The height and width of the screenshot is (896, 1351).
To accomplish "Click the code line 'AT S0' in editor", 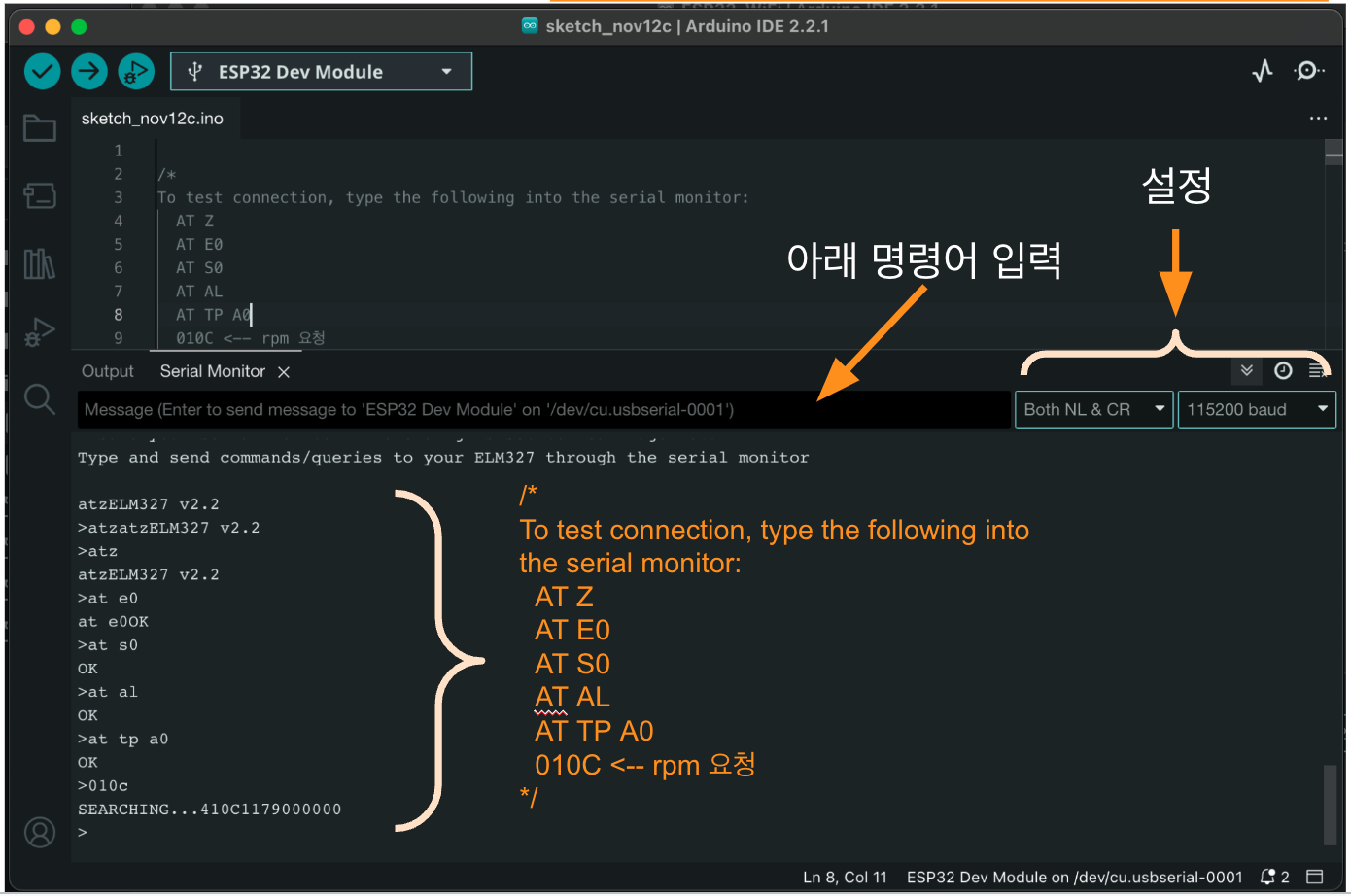I will (199, 268).
